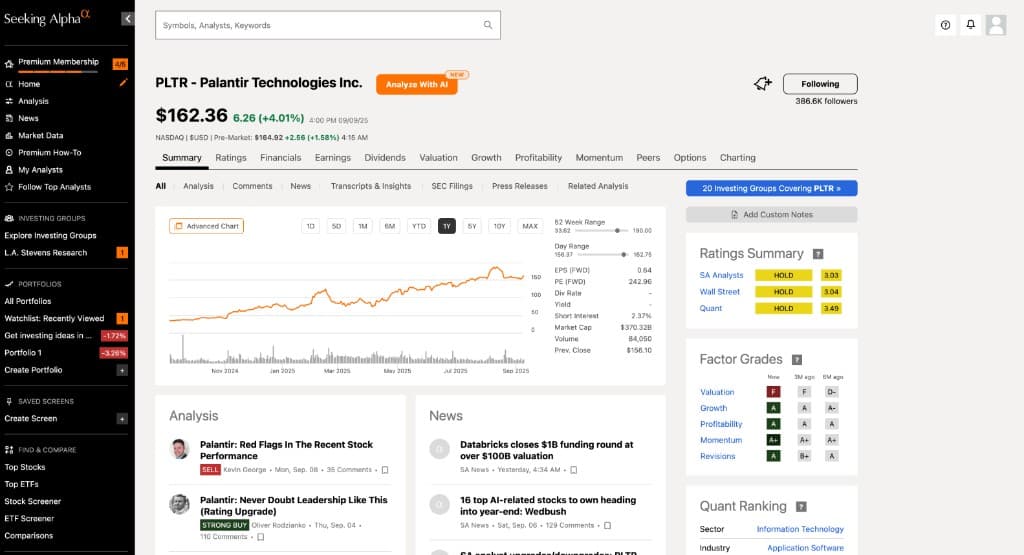Image resolution: width=1024 pixels, height=555 pixels.
Task: Click the Premium Membership star icon
Action: pos(9,64)
